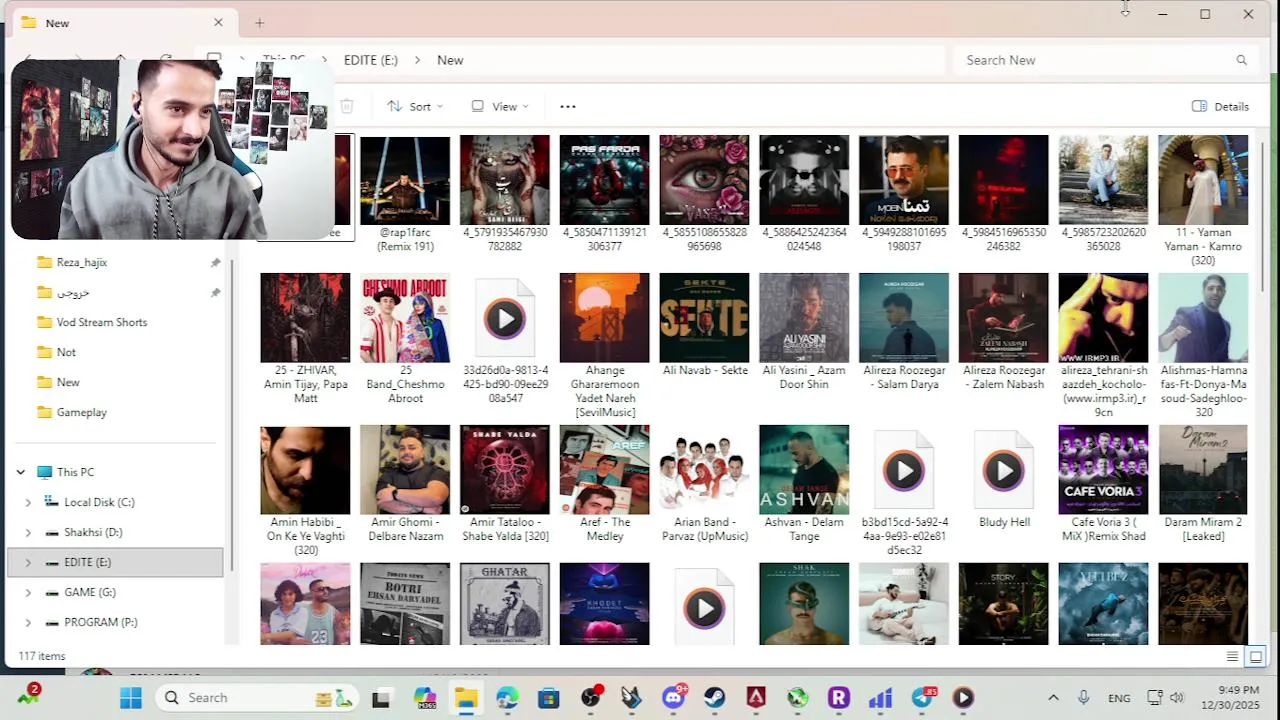Select Alireza Roozegar - Salam Darya file
Viewport: 1280px width, 720px height.
click(903, 332)
